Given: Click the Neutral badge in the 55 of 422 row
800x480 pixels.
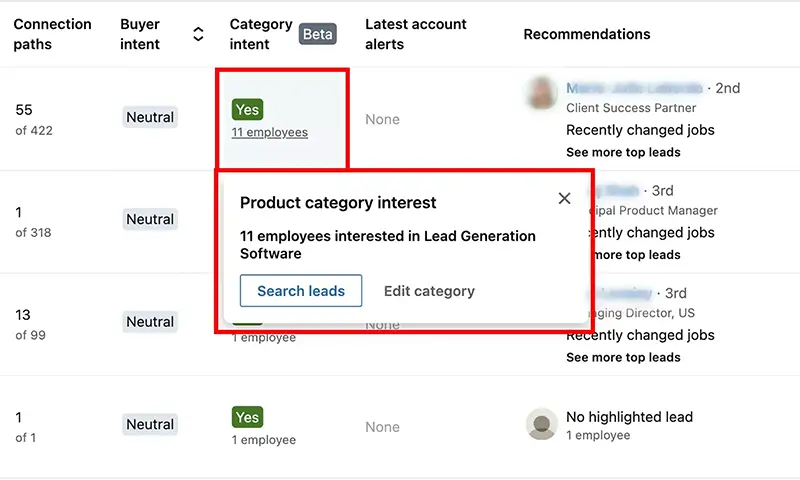Looking at the screenshot, I should [150, 117].
